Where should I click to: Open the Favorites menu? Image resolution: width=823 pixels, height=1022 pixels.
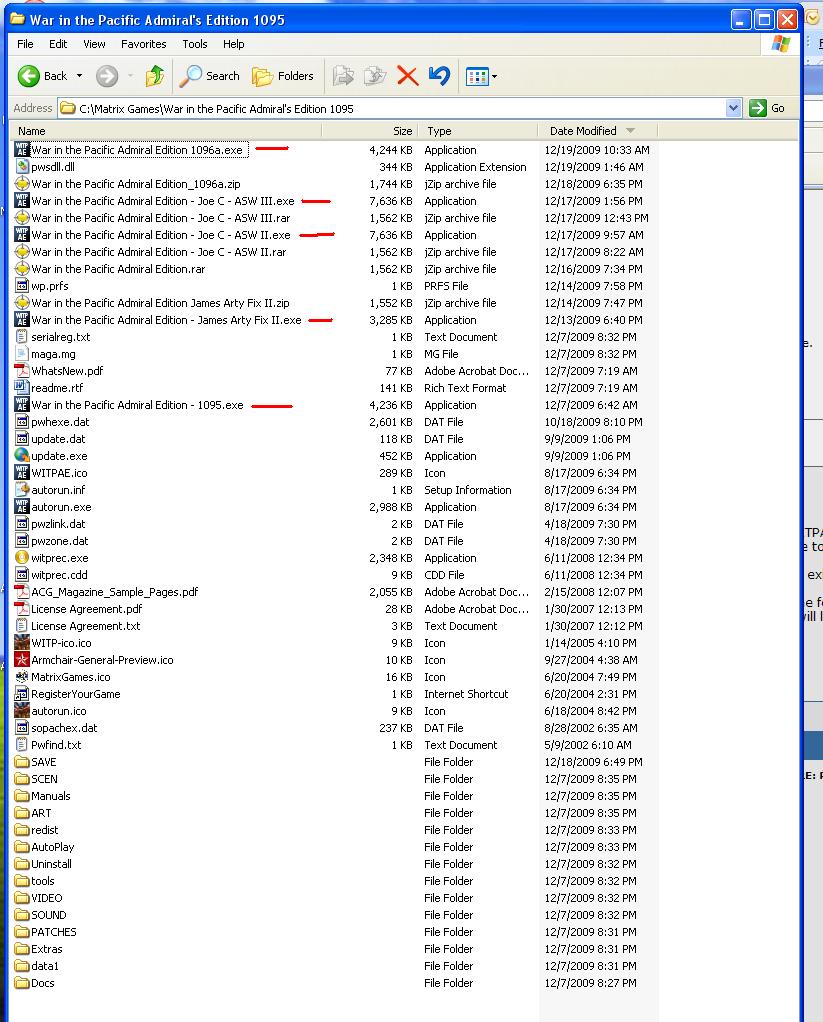[x=143, y=44]
